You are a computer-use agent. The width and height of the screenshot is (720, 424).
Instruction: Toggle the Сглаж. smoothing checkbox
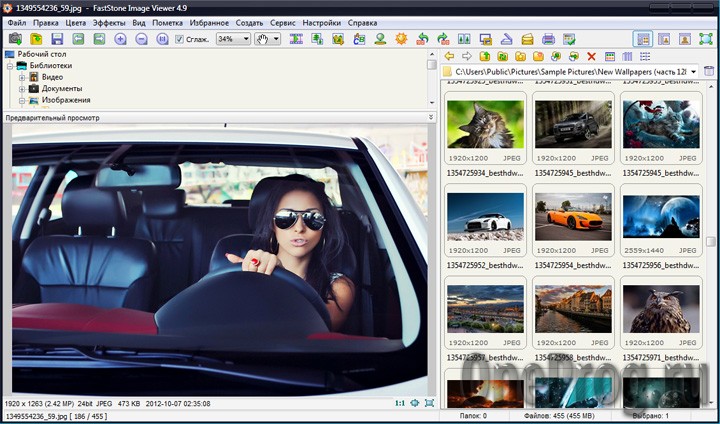tap(180, 39)
